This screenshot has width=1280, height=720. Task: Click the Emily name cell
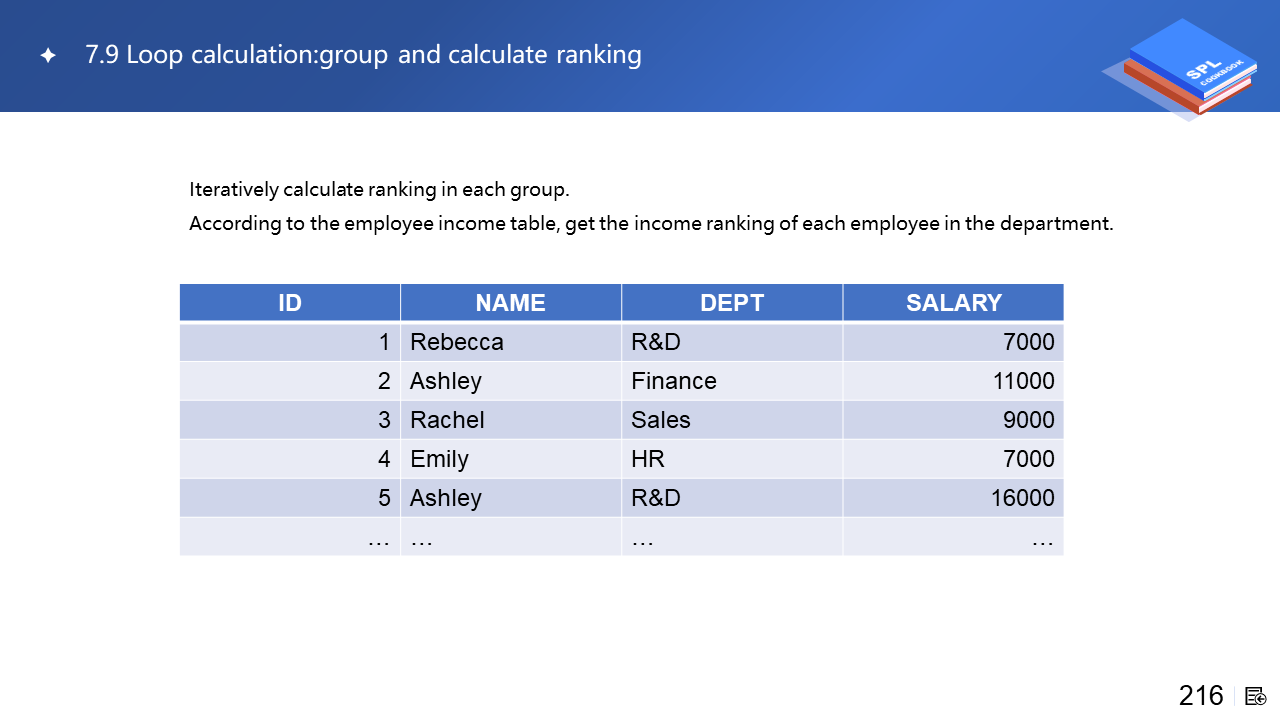click(x=439, y=459)
